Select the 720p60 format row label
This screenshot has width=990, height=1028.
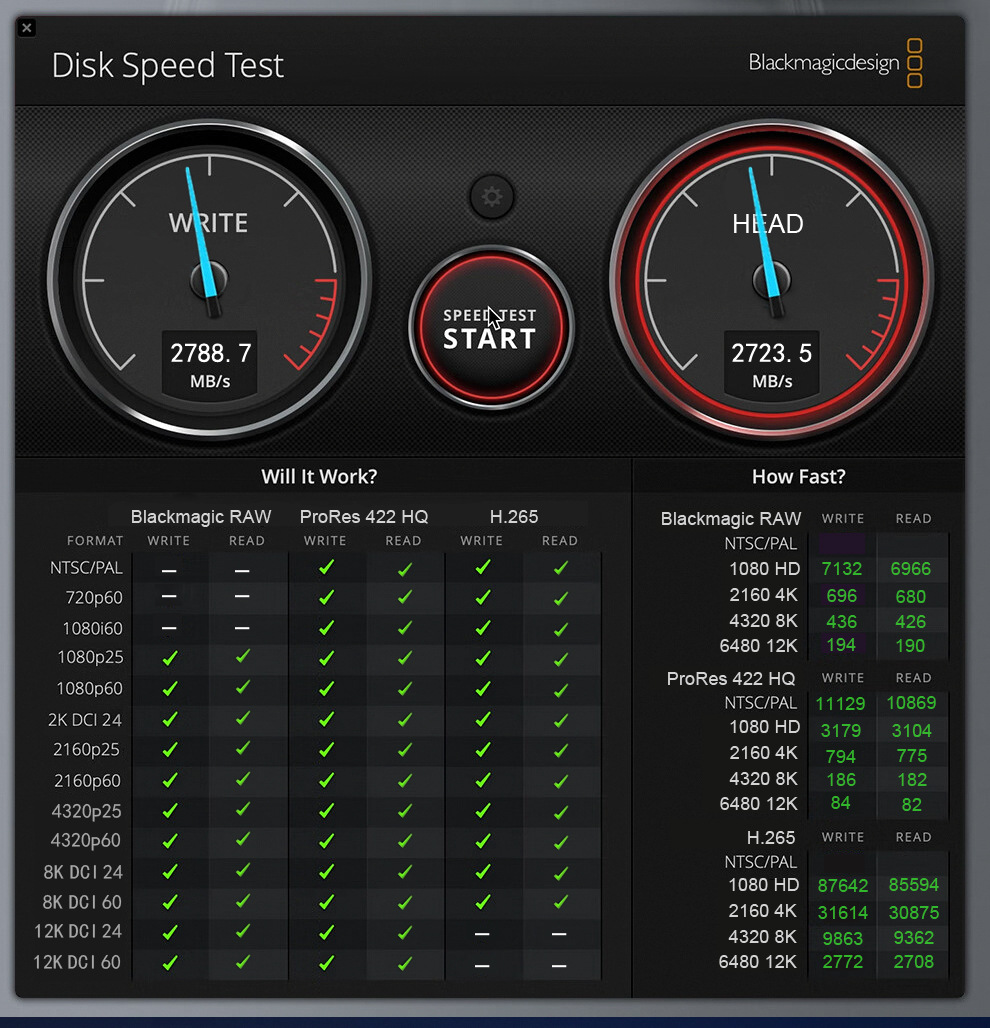(94, 598)
